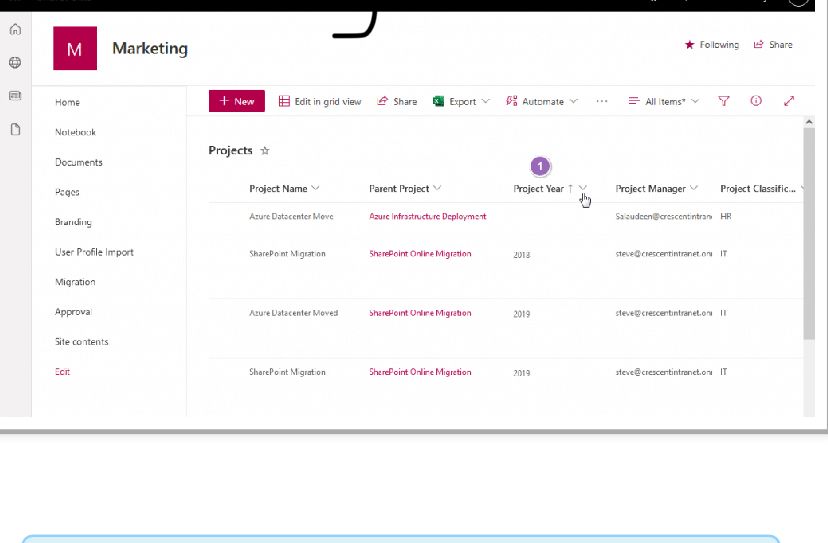Go to Home in the site navigation

pyautogui.click(x=68, y=102)
